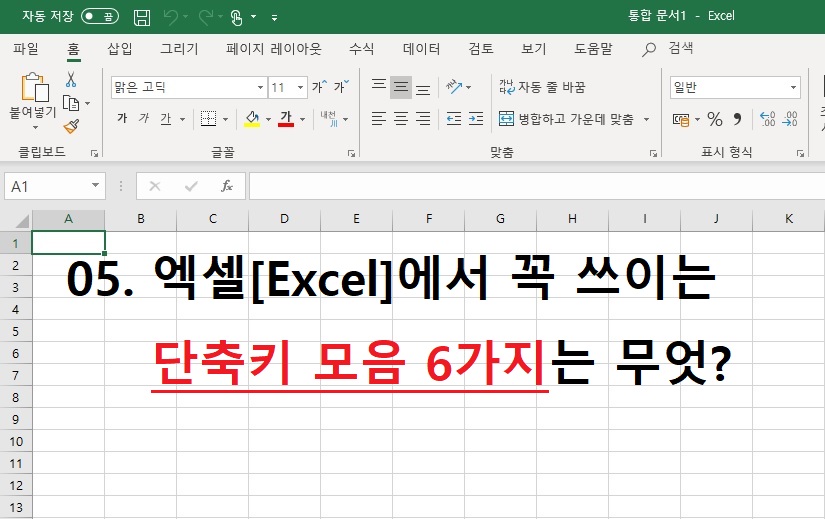Open the Clipboard group dialog launcher
This screenshot has width=825, height=519.
pos(94,153)
